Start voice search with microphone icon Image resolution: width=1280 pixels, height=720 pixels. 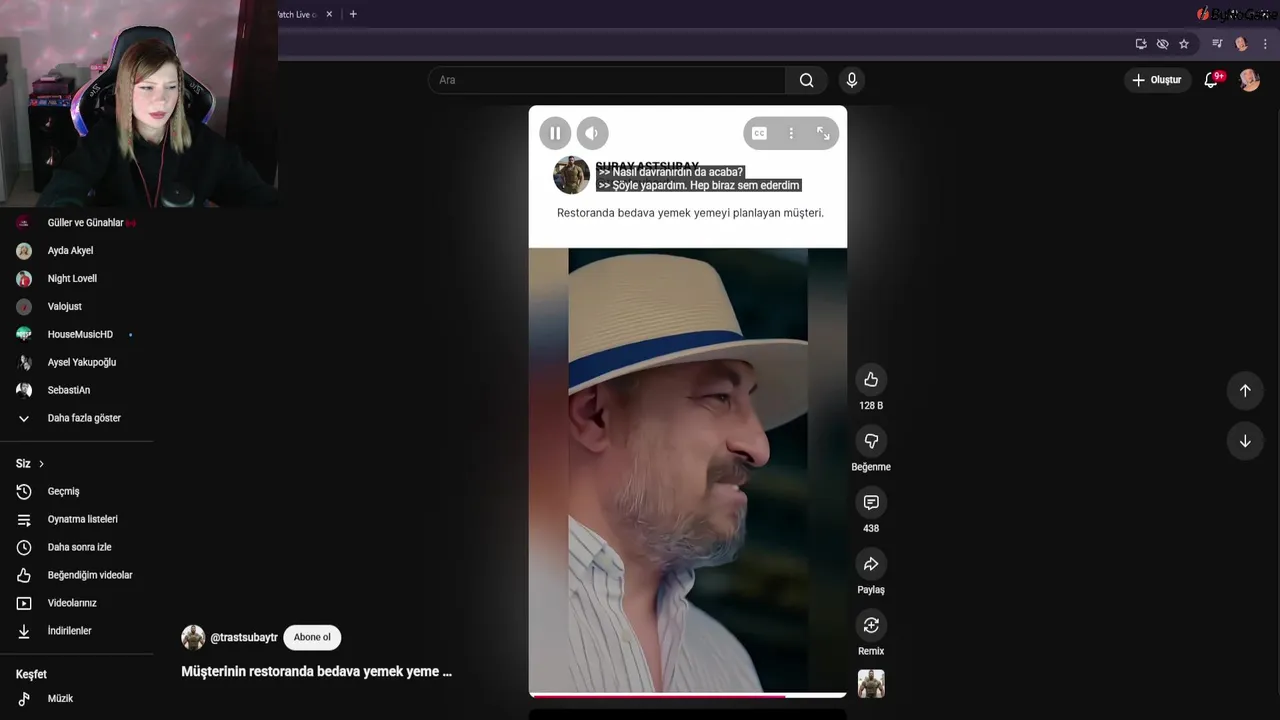point(851,80)
